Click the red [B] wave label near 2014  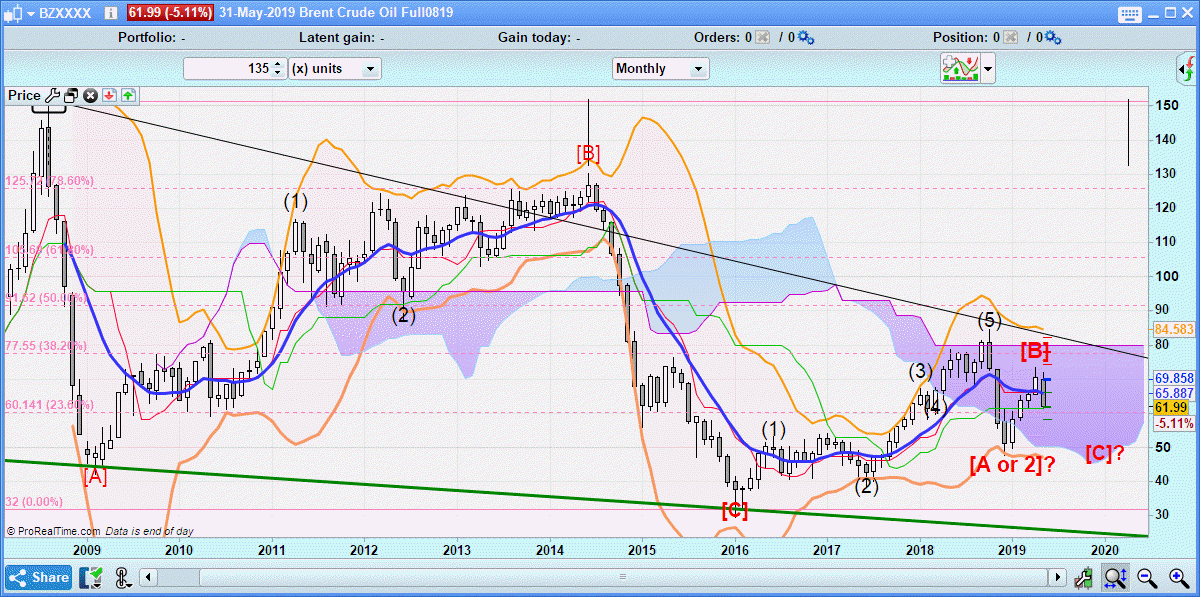(588, 153)
